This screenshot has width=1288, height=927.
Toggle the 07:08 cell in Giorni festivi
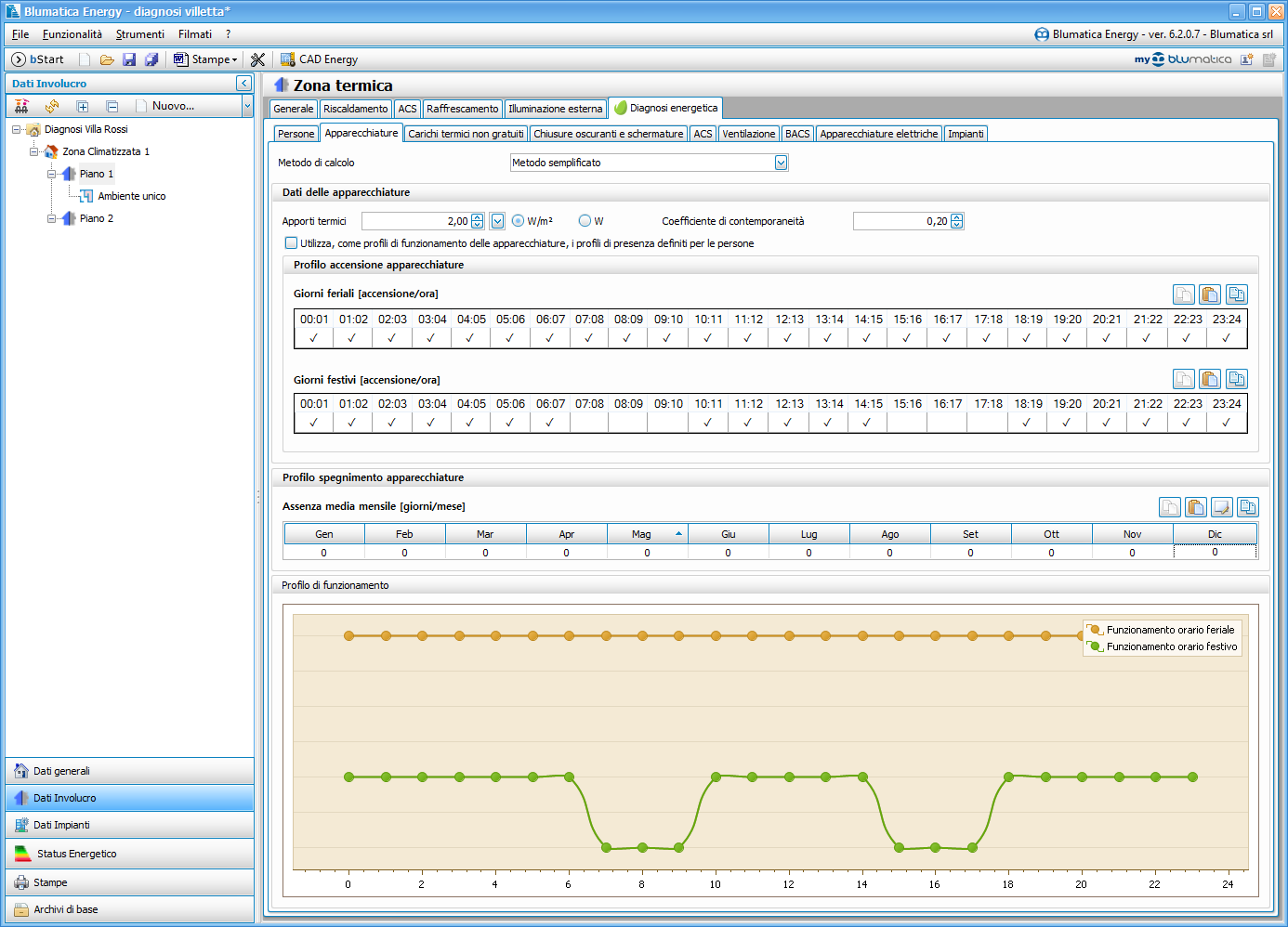pyautogui.click(x=589, y=423)
